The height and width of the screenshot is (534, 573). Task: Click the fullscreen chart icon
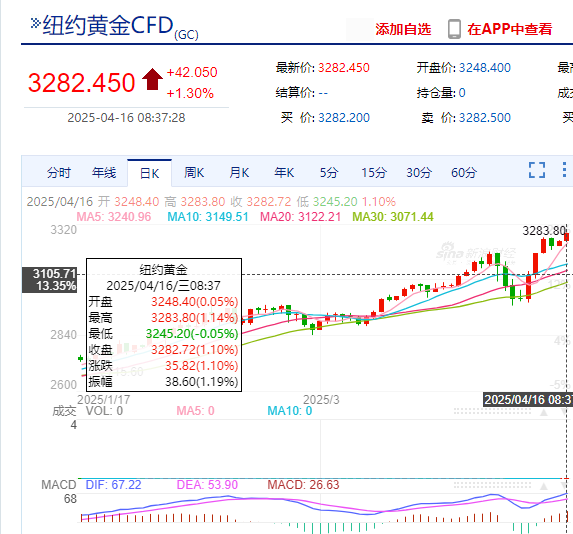click(537, 170)
